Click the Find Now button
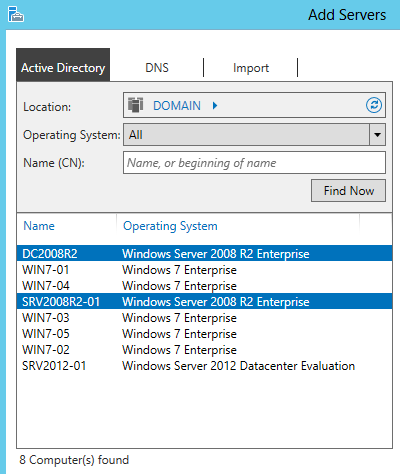400x474 pixels. [x=348, y=191]
